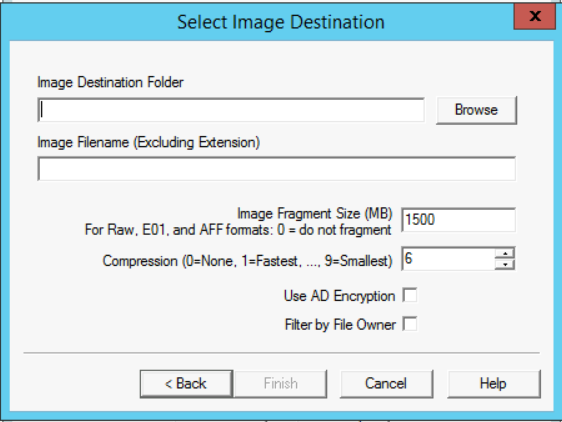This screenshot has width=562, height=422.
Task: Click the Image Destination Folder text field
Action: [x=231, y=110]
